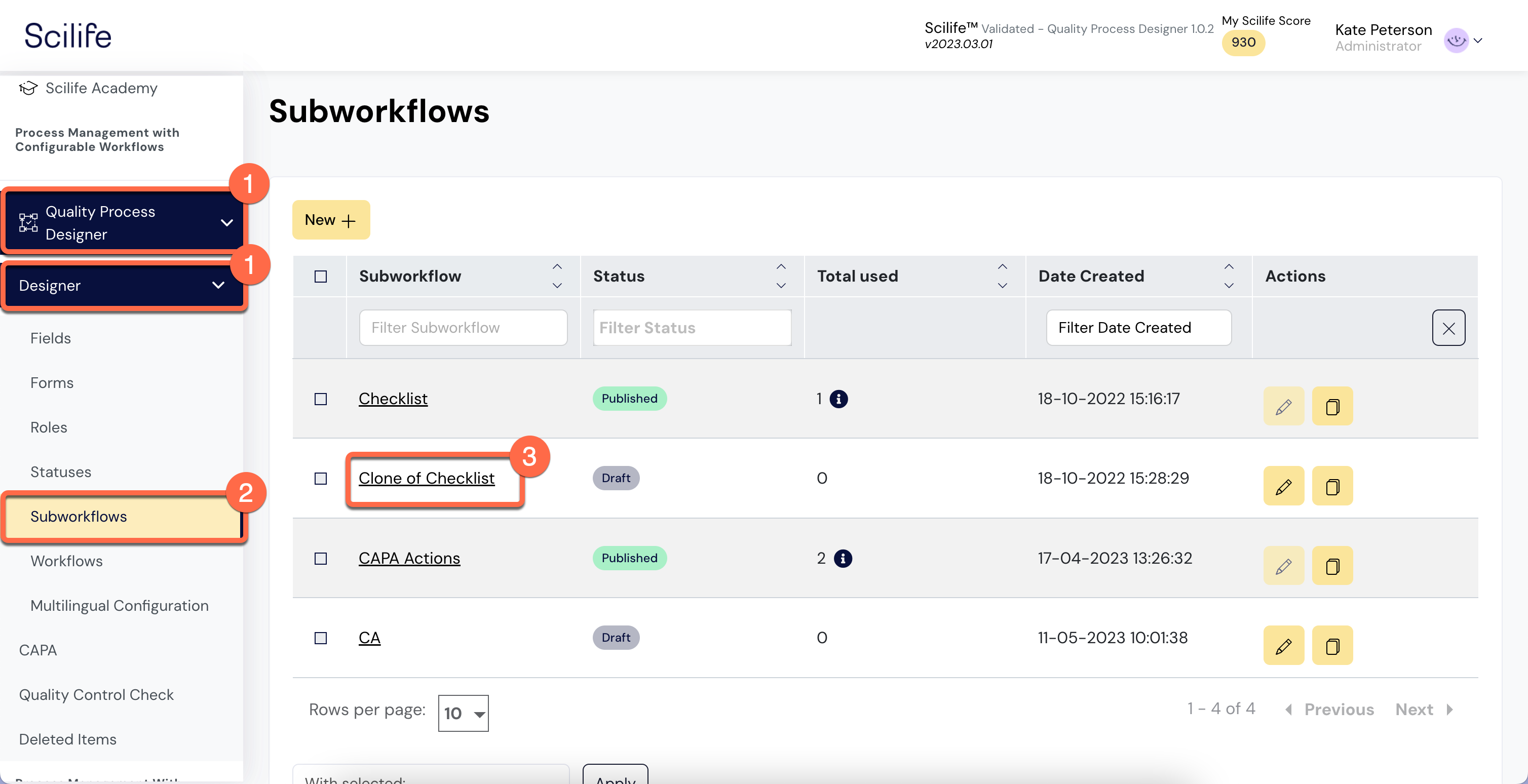This screenshot has height=784, width=1528.
Task: Click Published status badge of Checklist
Action: pyautogui.click(x=629, y=399)
